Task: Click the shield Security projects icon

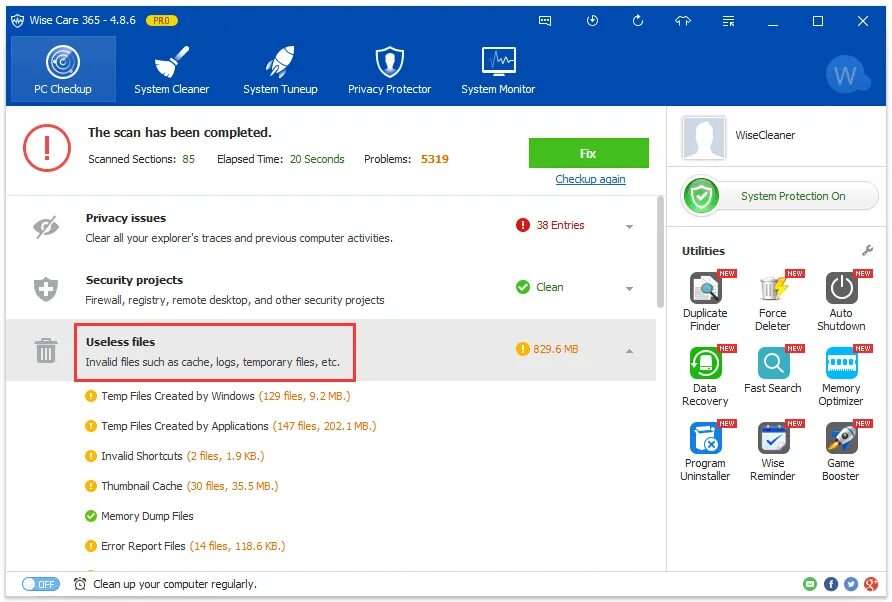Action: point(46,289)
